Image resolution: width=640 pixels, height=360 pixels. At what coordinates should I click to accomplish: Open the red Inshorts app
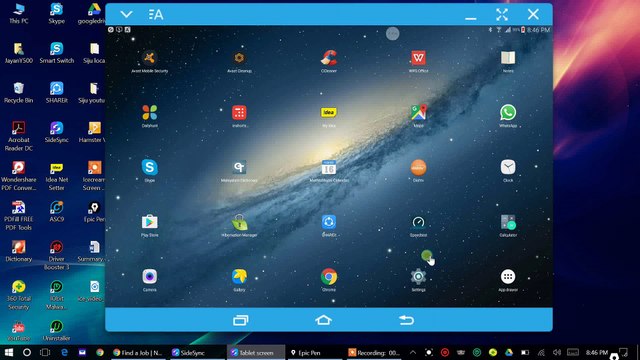click(239, 113)
